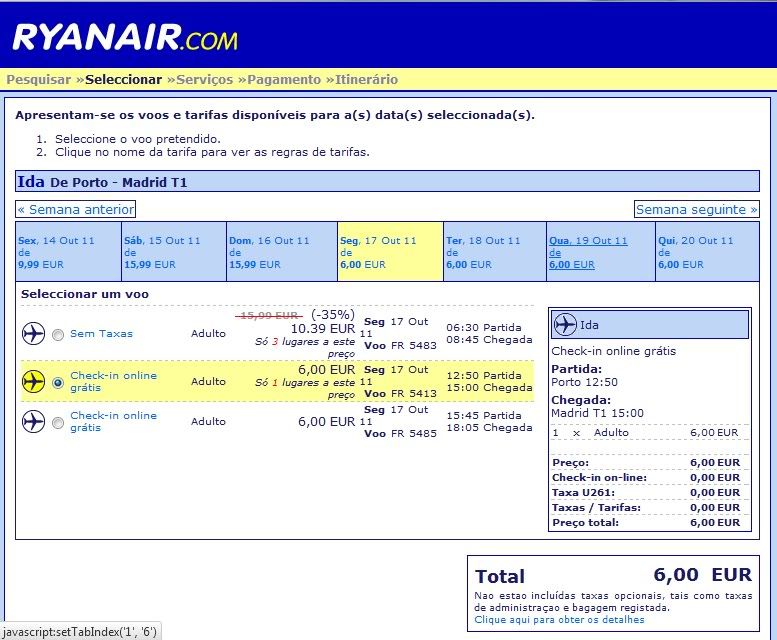Choose Sáb, 15 Out 11 date tab

click(x=174, y=252)
